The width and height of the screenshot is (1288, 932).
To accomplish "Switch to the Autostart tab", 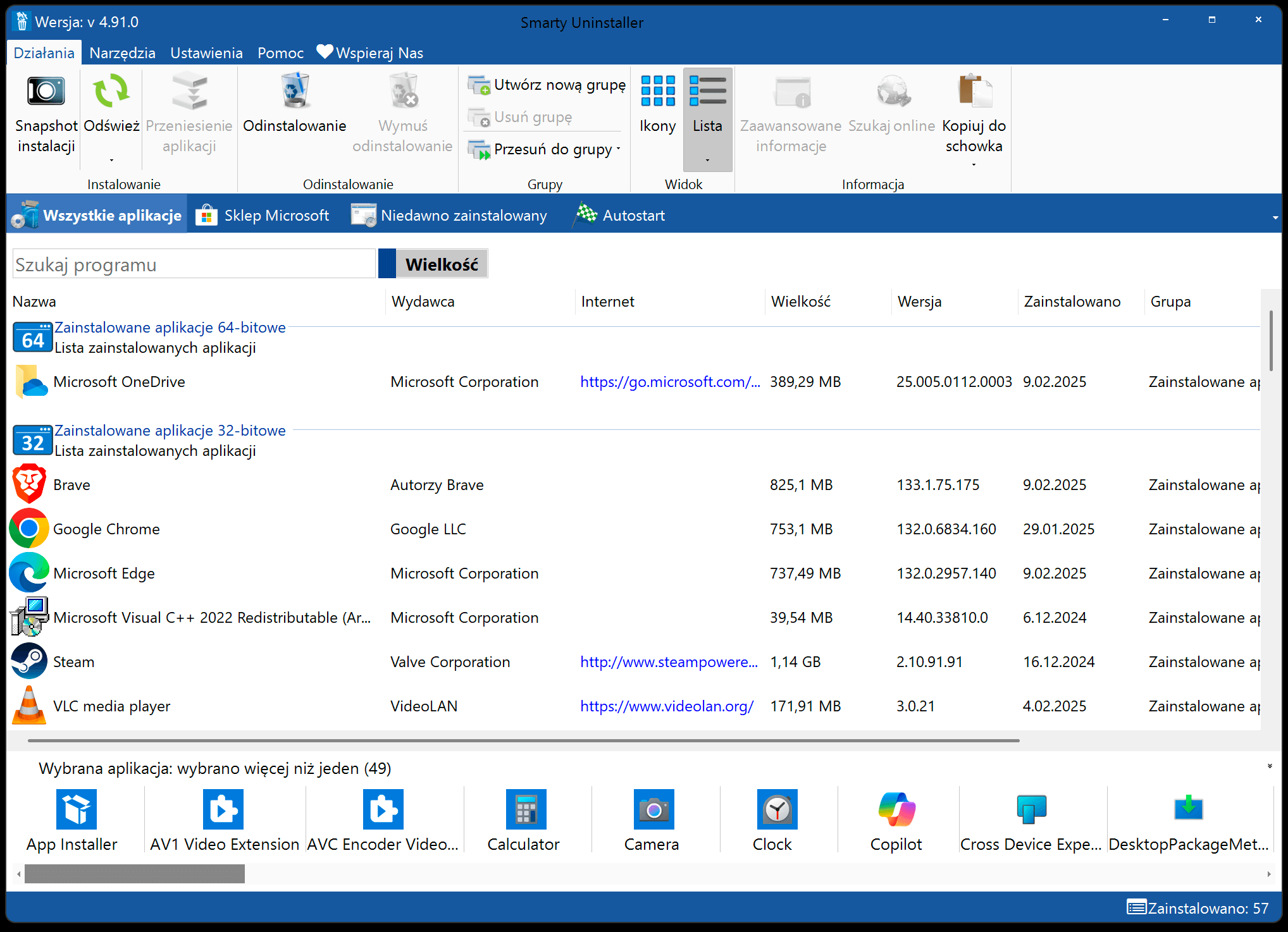I will click(619, 216).
